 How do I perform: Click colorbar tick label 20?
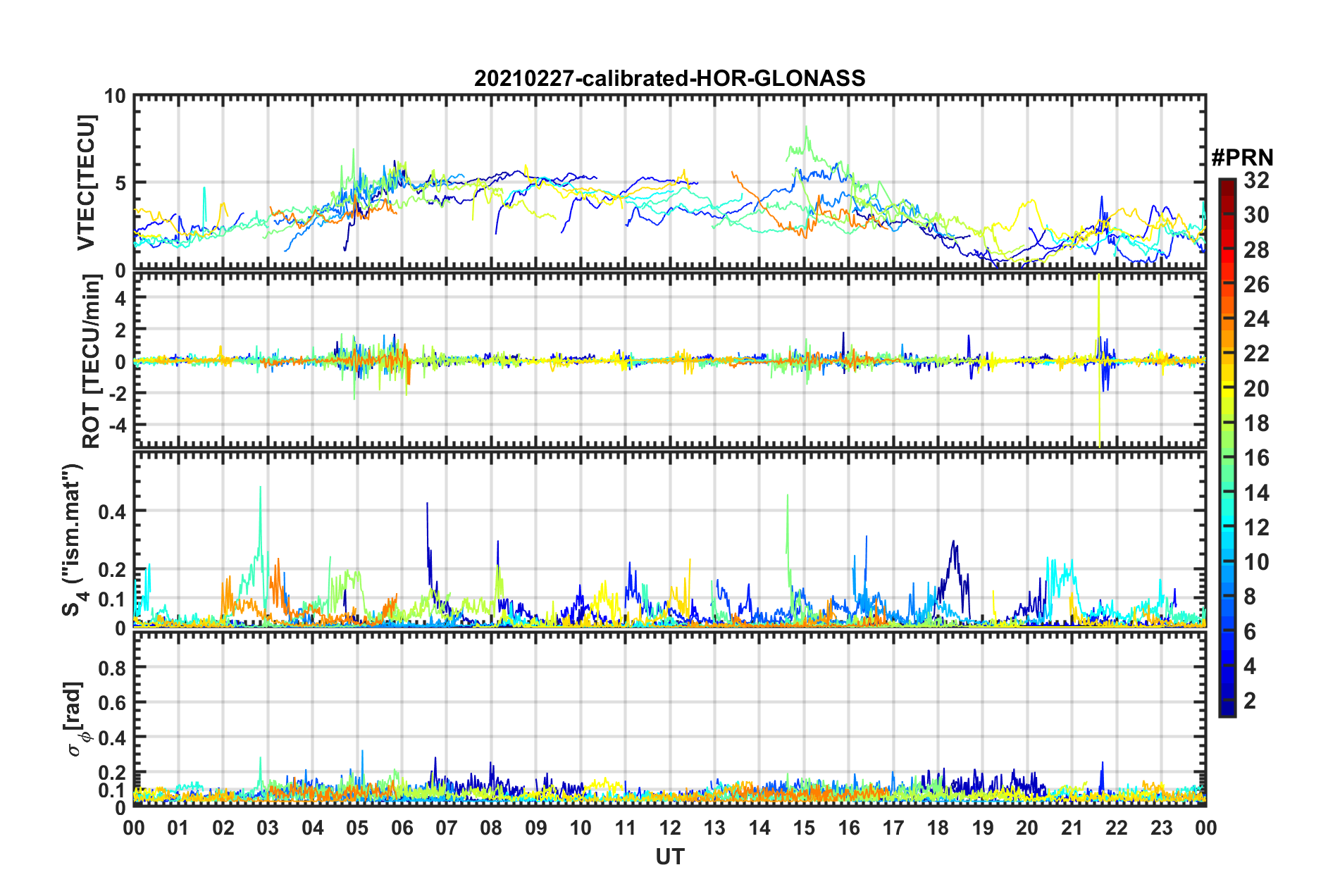(x=1256, y=389)
